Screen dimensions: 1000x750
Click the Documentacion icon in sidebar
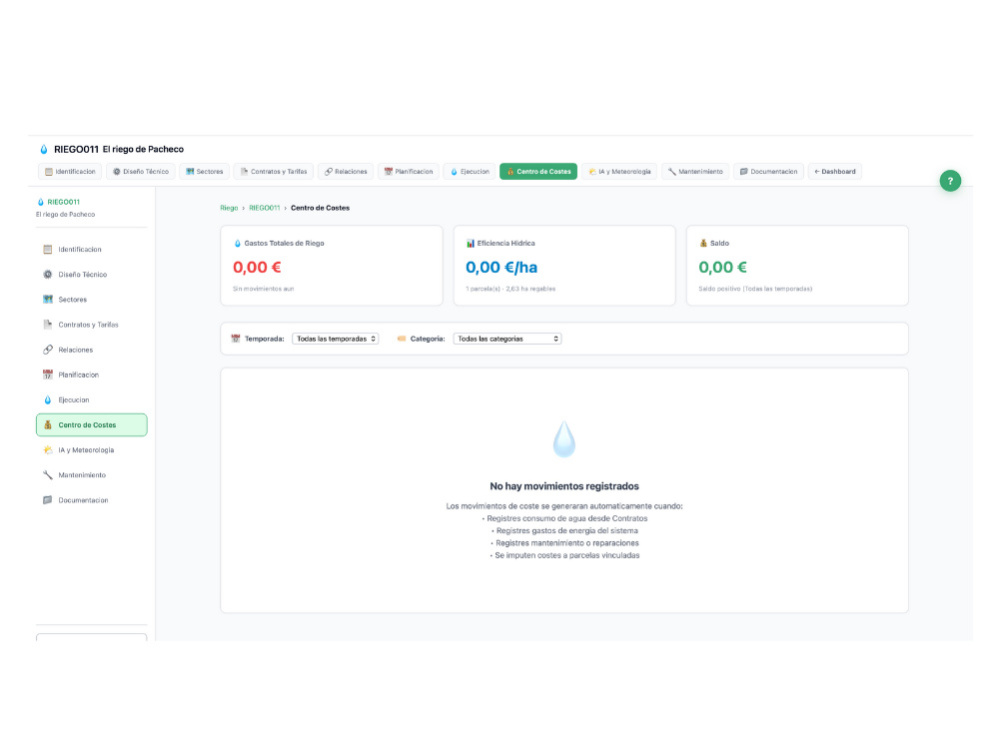click(x=48, y=500)
